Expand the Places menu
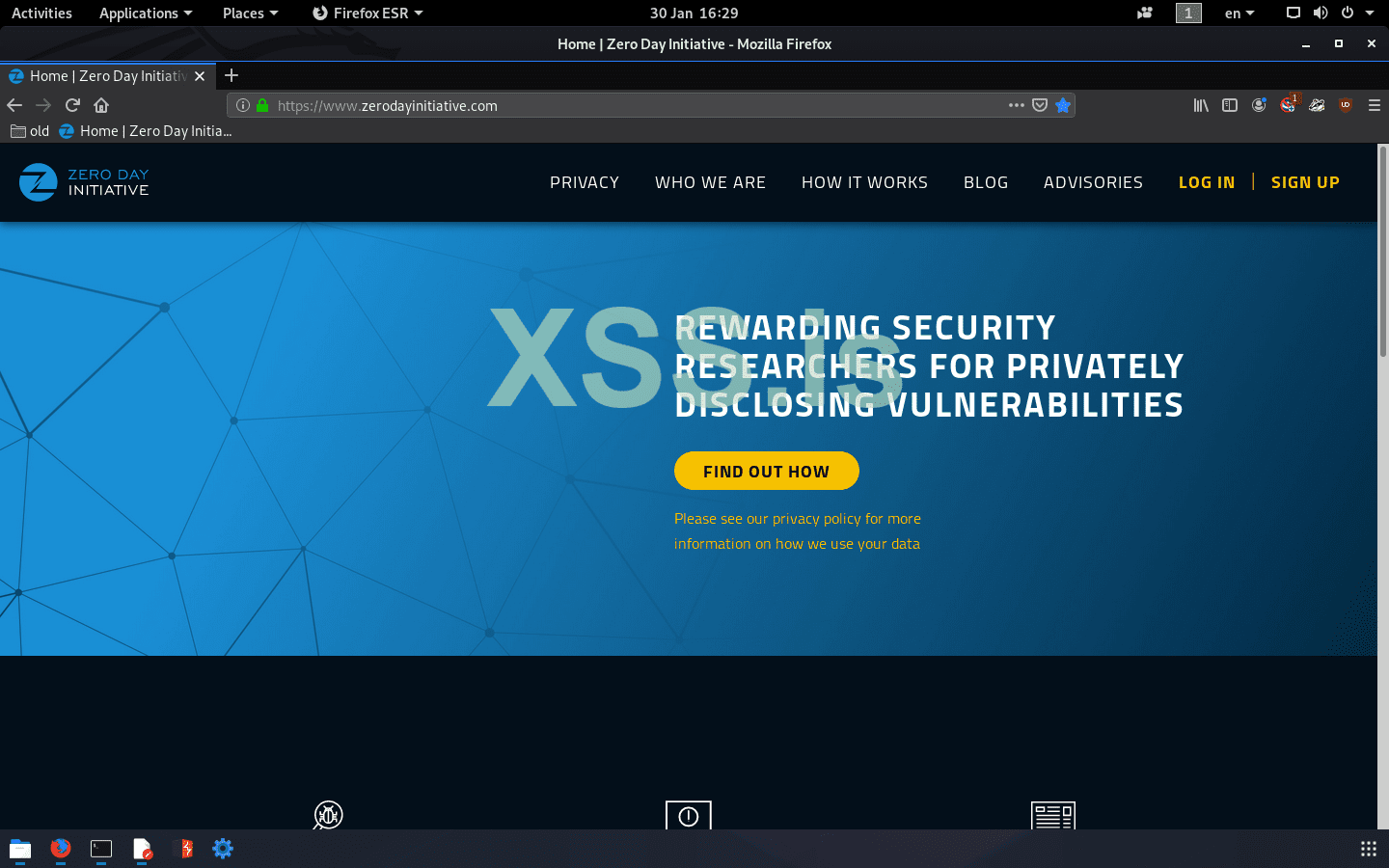This screenshot has width=1389, height=868. pos(250,13)
